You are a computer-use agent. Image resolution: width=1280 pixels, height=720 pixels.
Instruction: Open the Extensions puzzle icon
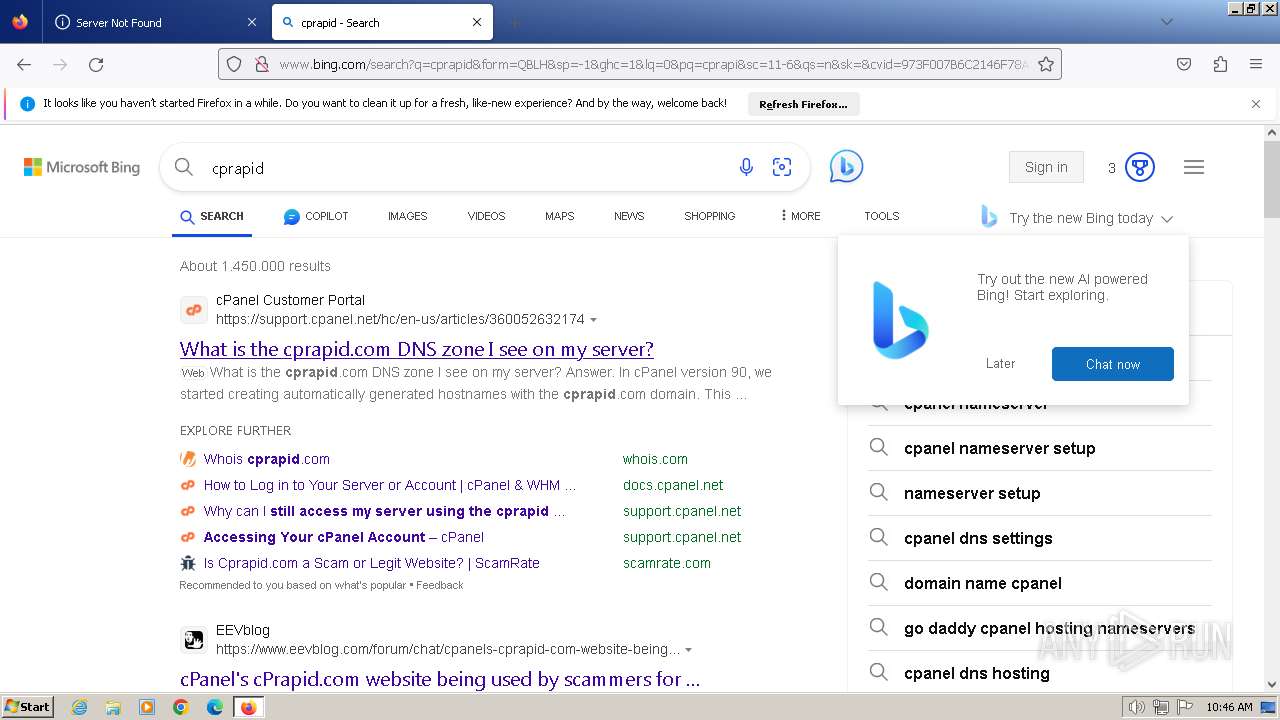[x=1220, y=64]
